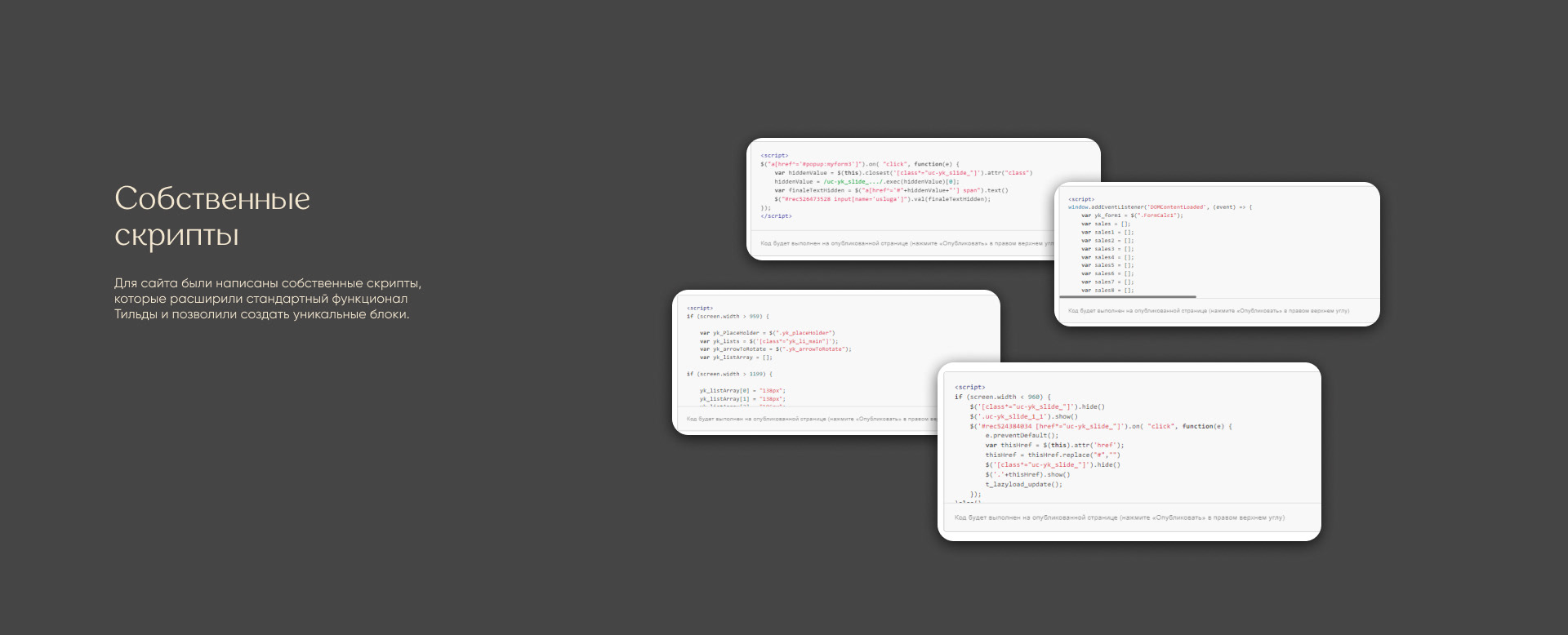Click the horizontal scrollbar in the FormCalc1 card
Screen dimensions: 1568x635
point(1128,297)
